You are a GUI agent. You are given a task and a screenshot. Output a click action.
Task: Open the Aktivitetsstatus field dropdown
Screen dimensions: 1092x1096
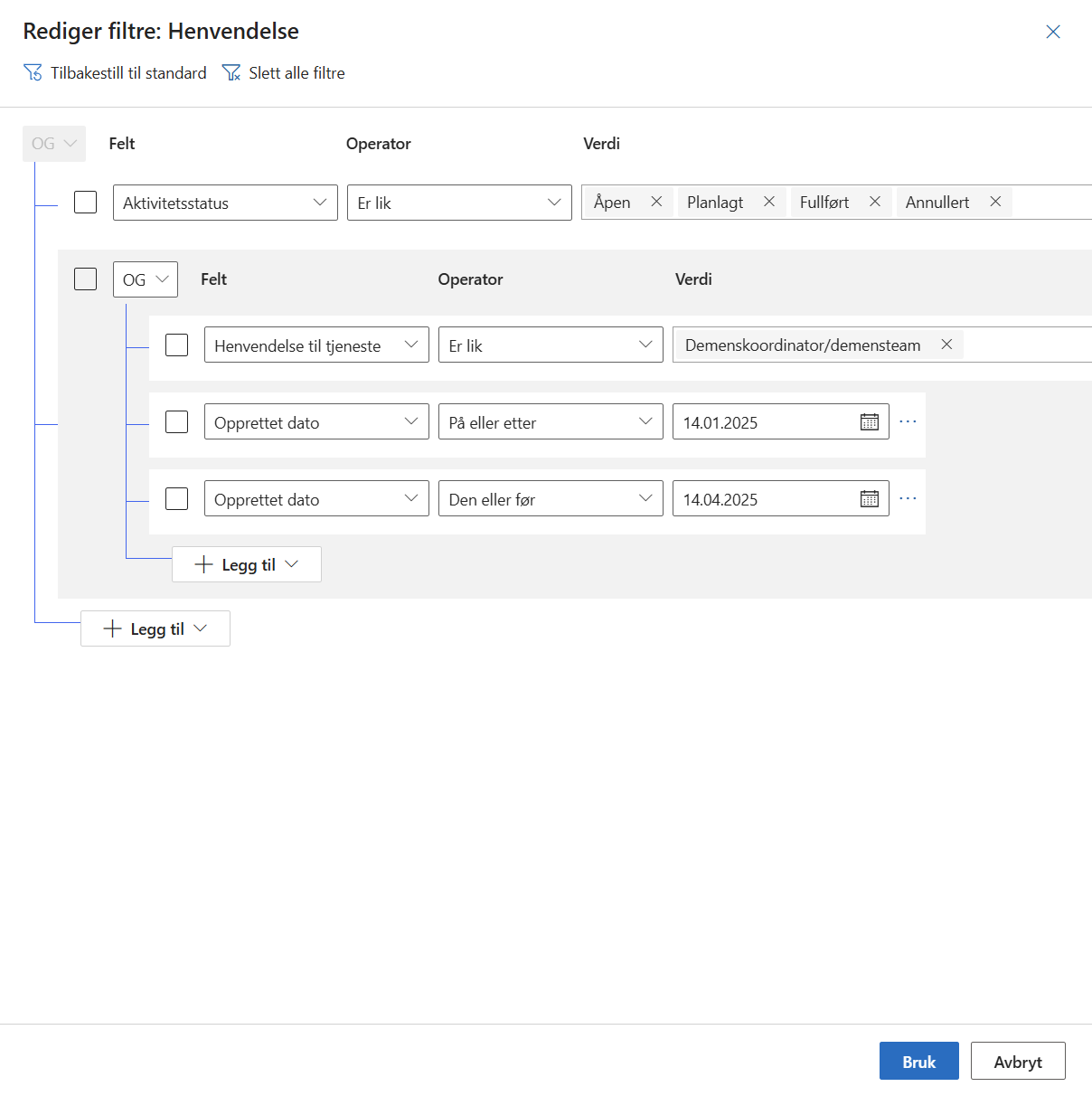coord(225,203)
